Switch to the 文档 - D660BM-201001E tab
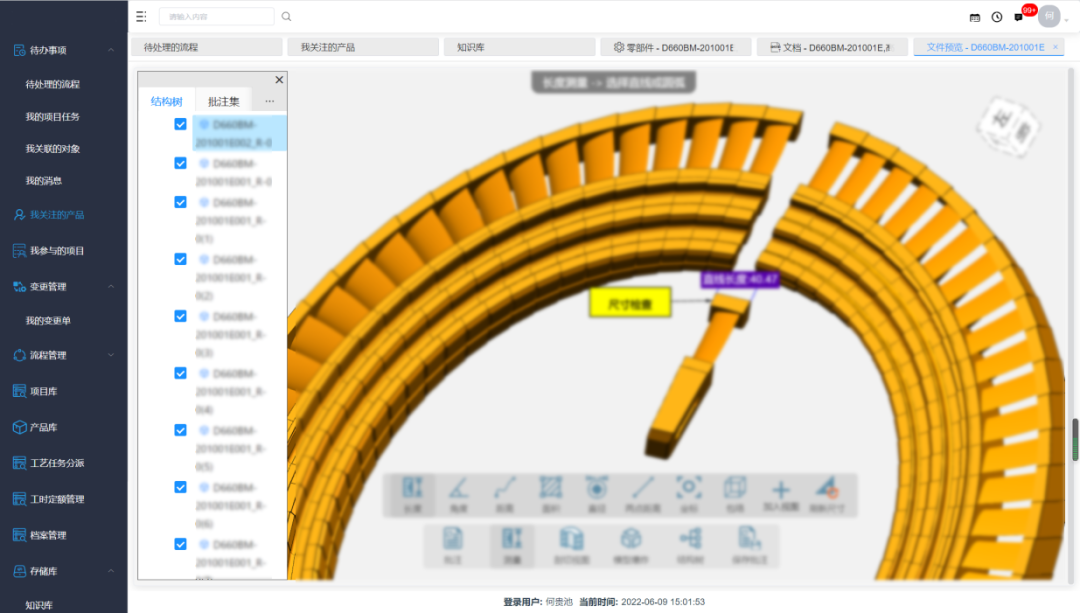The width and height of the screenshot is (1080, 613). (832, 47)
